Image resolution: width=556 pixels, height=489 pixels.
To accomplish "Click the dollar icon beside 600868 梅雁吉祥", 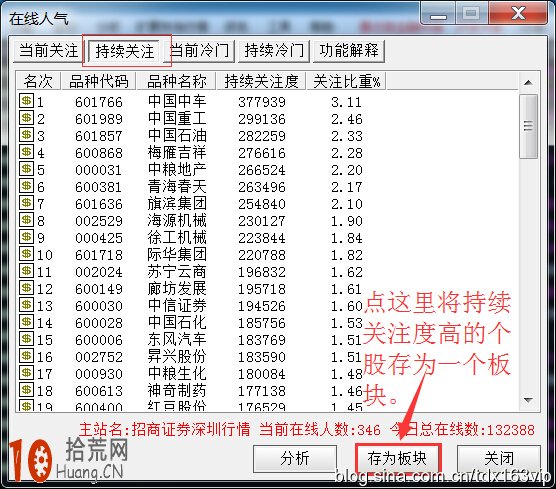I will point(26,152).
